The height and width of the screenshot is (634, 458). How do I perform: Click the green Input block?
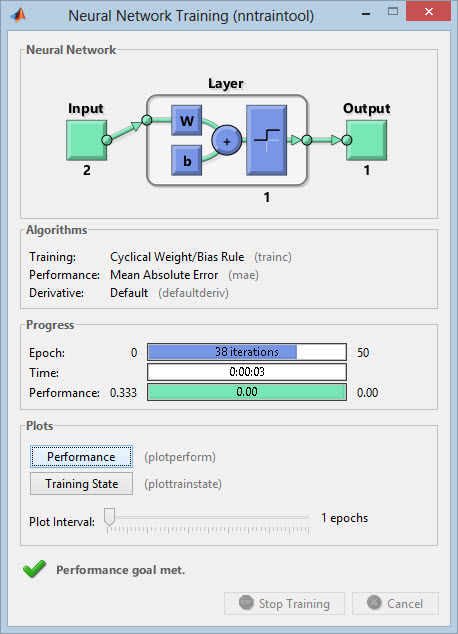[87, 140]
